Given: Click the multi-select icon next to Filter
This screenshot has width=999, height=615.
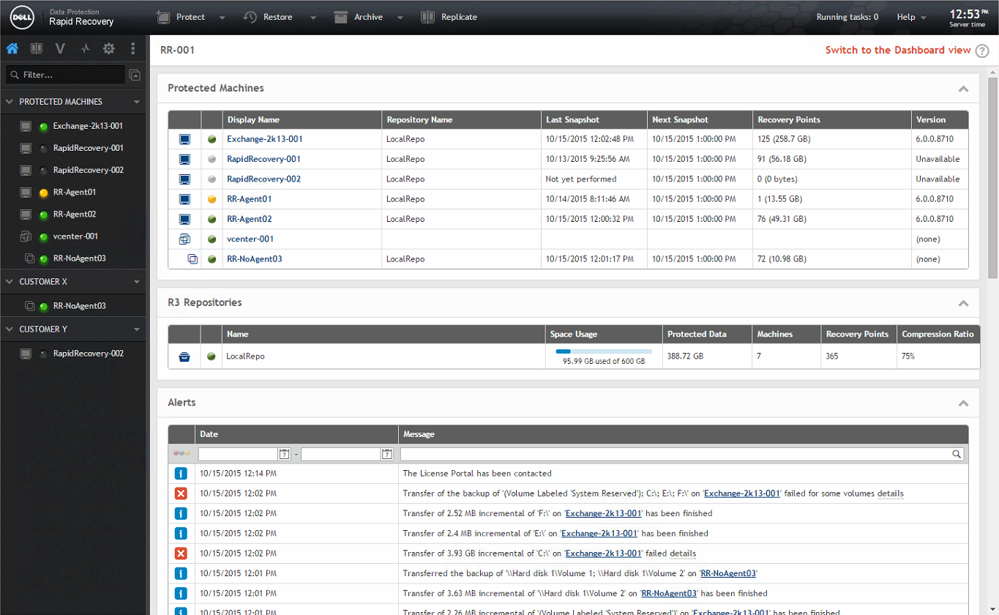Looking at the screenshot, I should (134, 75).
